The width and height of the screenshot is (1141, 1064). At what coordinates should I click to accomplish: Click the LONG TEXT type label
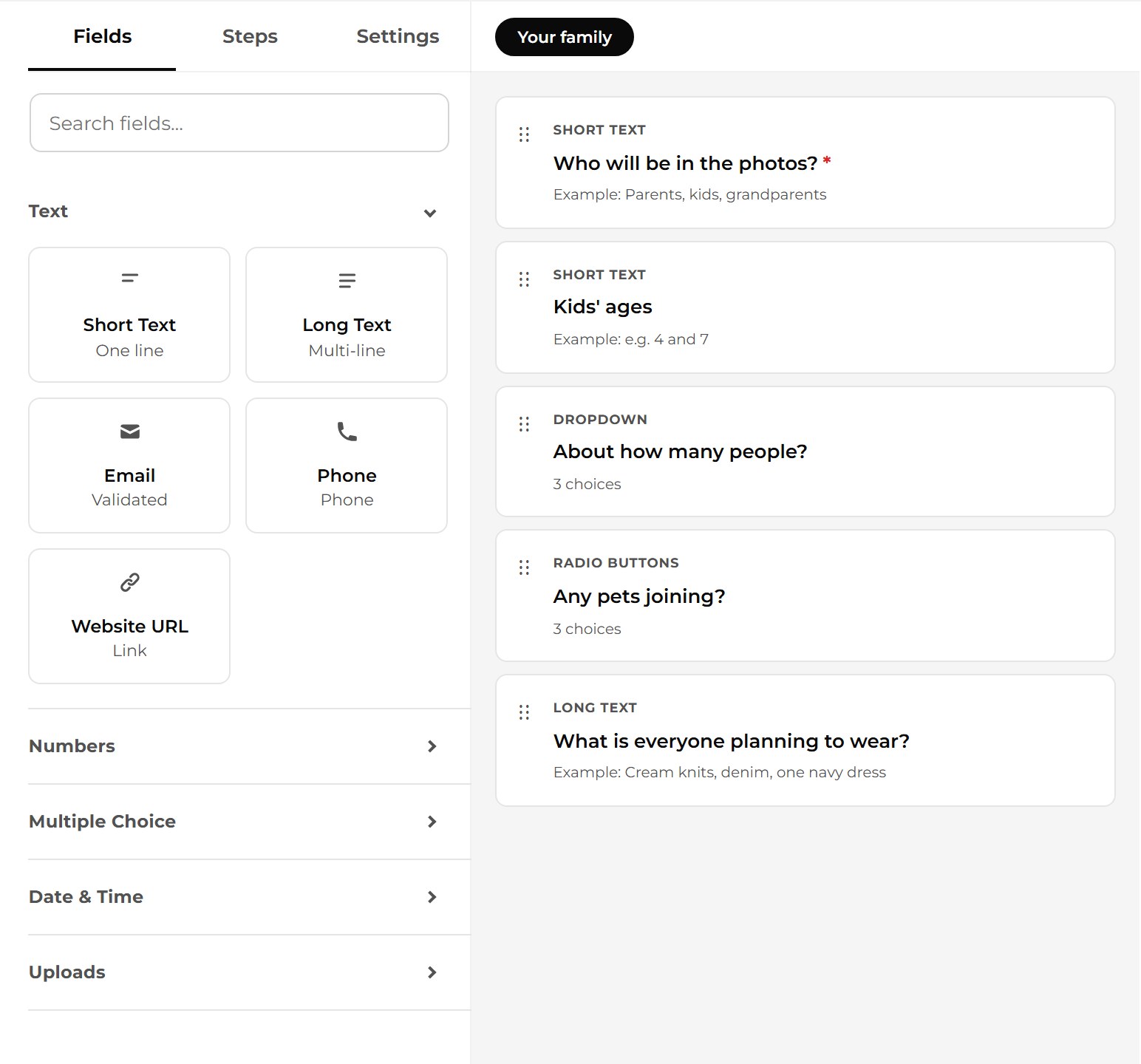(x=595, y=708)
